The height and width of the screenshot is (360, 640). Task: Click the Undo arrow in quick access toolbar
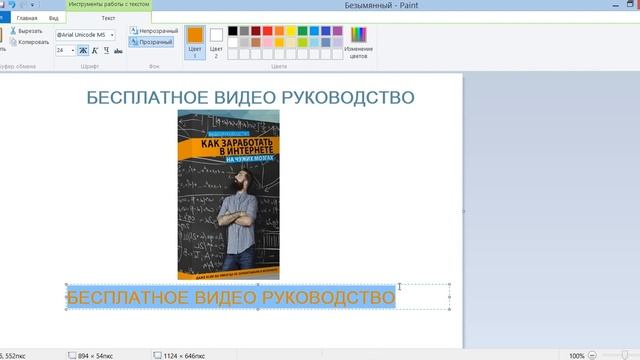click(12, 5)
